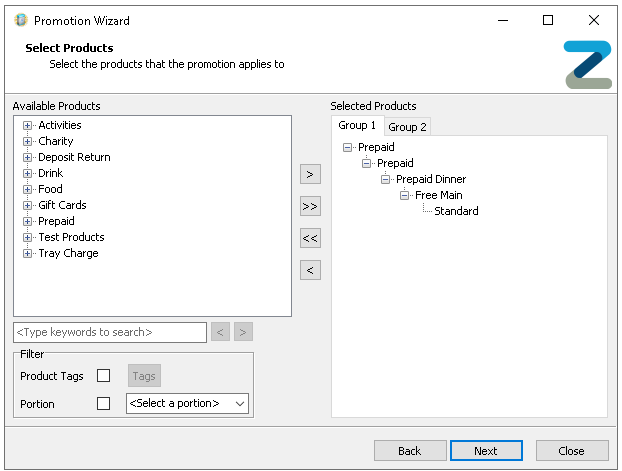The image size is (622, 471).
Task: Select the Group 1 tab
Action: (x=357, y=126)
